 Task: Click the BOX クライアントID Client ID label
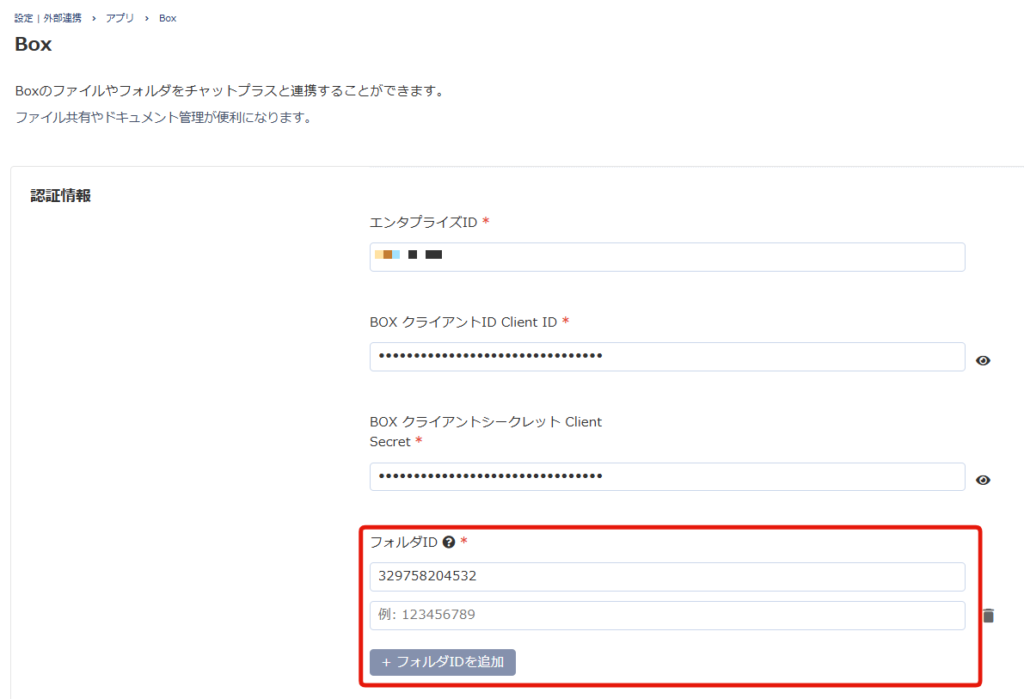463,322
